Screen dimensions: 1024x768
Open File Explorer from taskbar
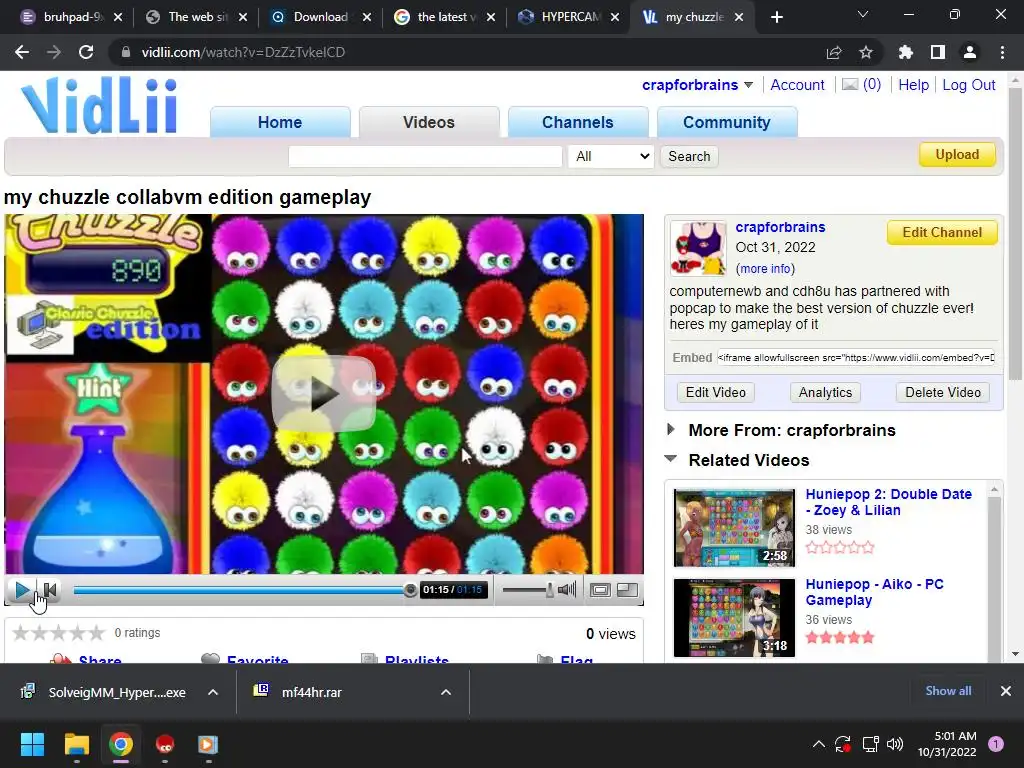click(x=76, y=744)
